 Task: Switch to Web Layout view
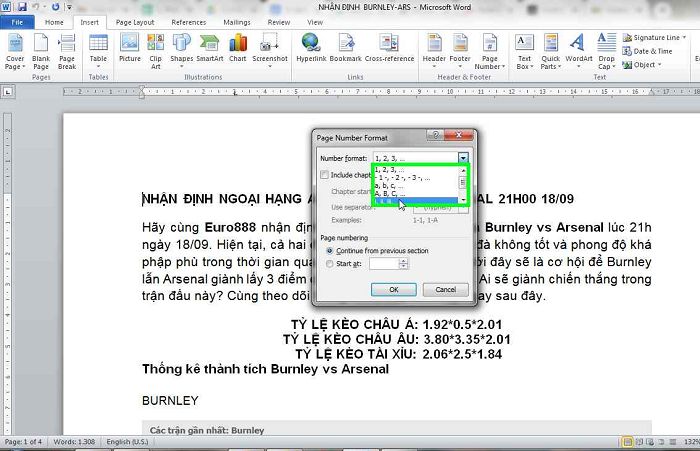point(650,442)
